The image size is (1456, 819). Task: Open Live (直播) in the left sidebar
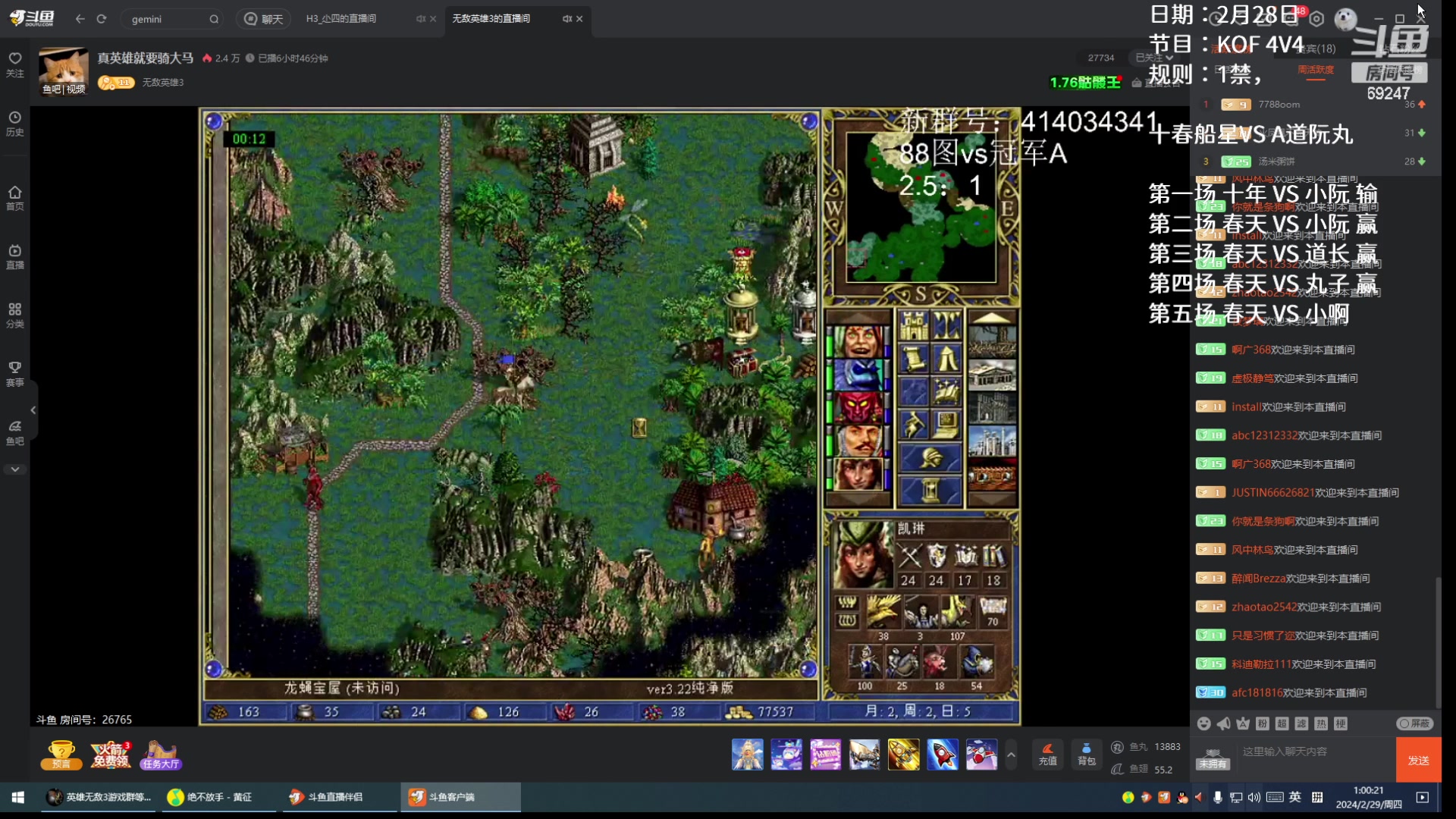[15, 256]
